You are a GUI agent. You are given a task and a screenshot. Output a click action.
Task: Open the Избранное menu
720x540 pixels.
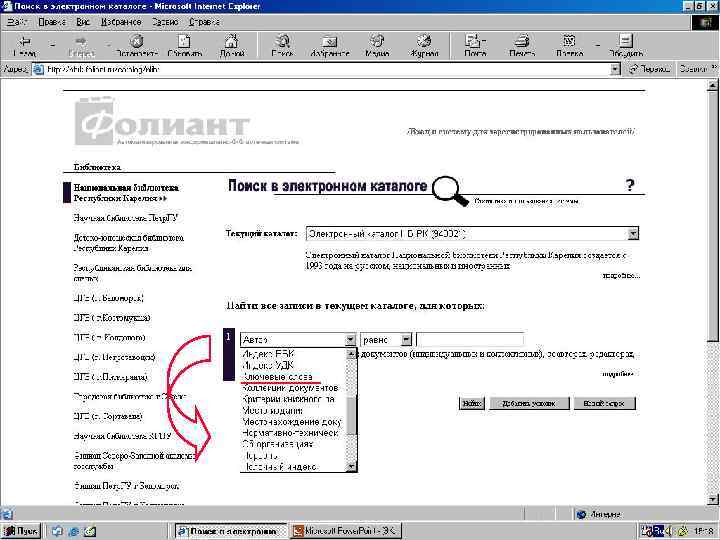pyautogui.click(x=121, y=22)
